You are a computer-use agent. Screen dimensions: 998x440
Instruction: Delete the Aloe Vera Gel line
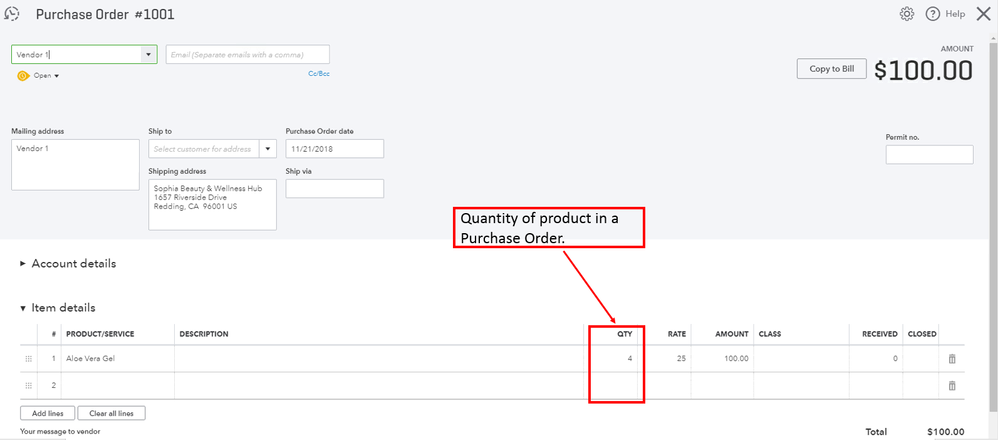952,358
